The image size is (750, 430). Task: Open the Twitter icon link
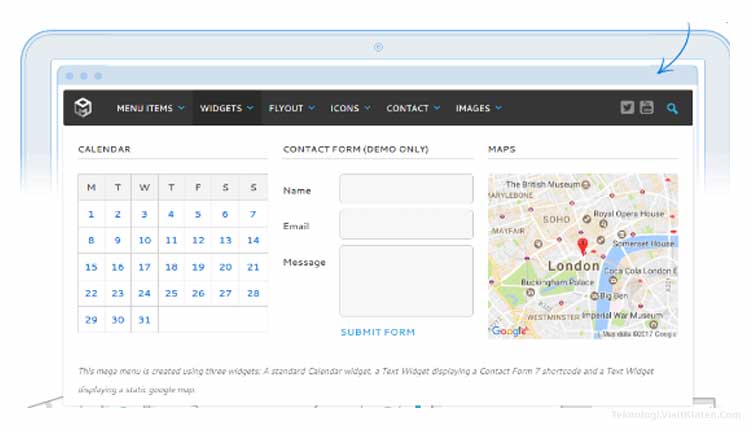(x=627, y=108)
